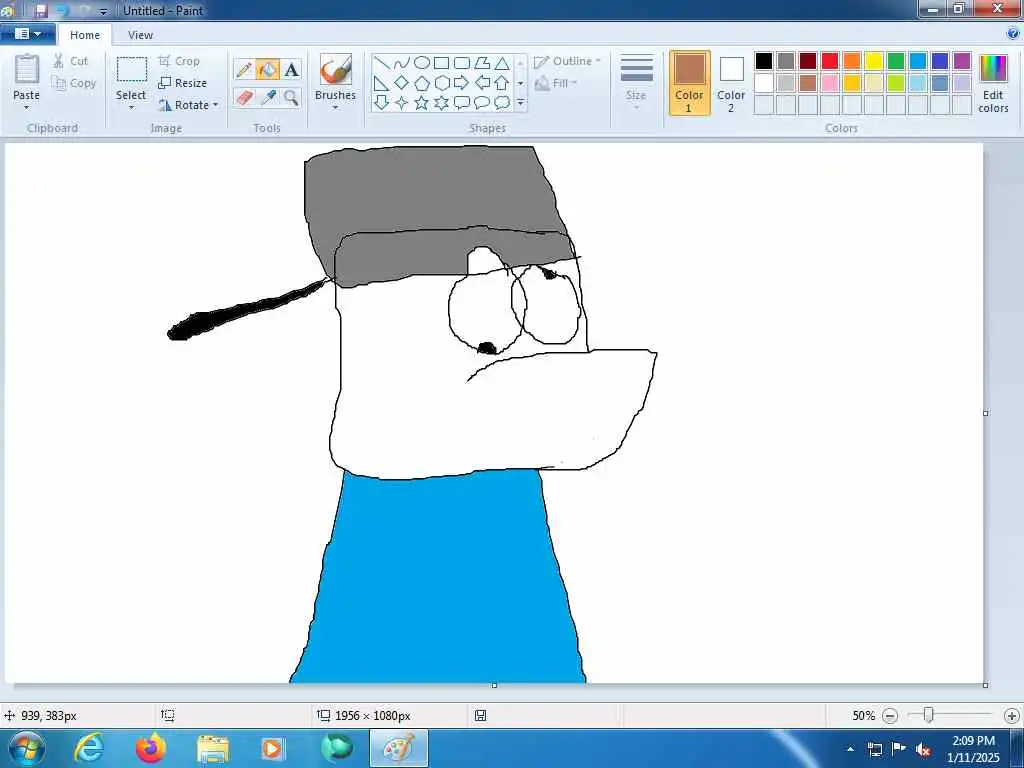
Task: Choose the Six-point star shape
Action: [441, 103]
